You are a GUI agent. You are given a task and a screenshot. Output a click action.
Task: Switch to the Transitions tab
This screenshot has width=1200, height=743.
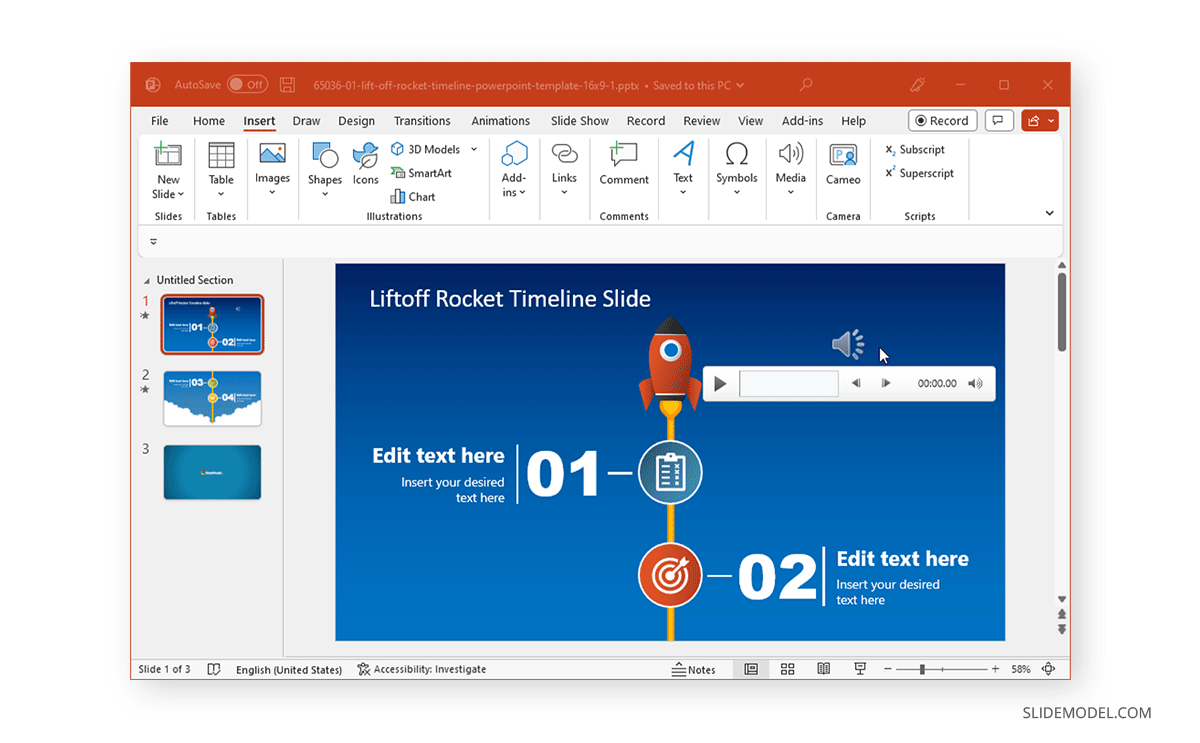(x=422, y=120)
